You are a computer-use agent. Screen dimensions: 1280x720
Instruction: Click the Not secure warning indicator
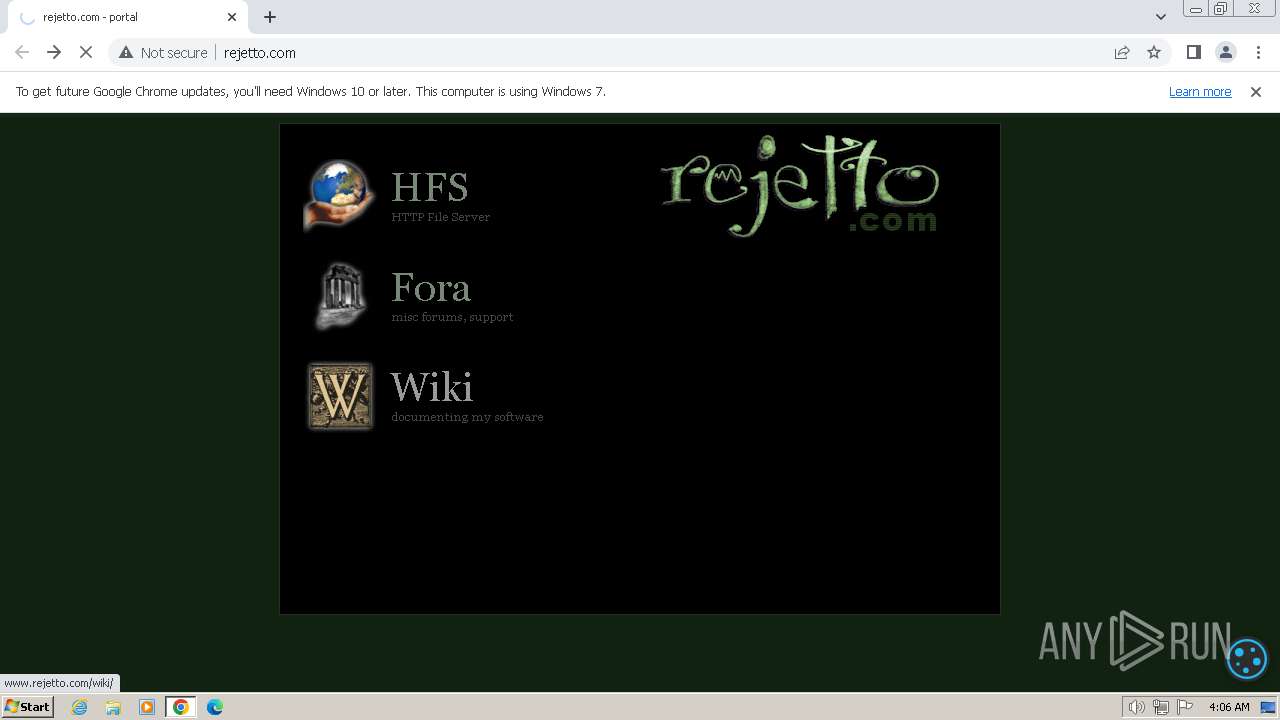163,52
